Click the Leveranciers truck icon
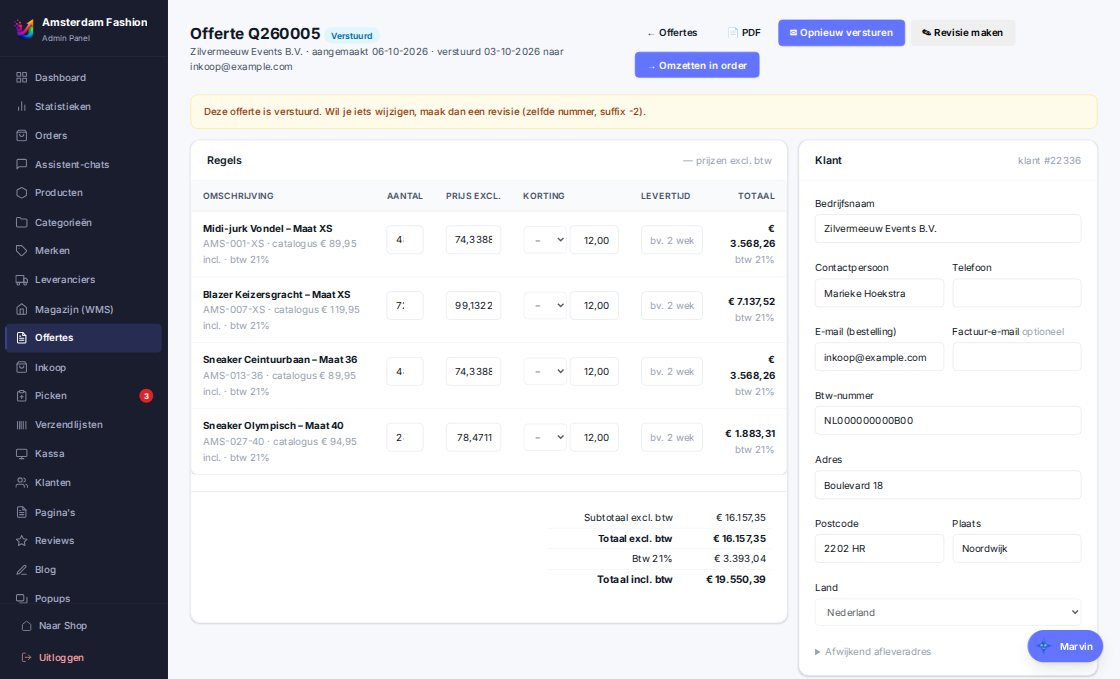Image resolution: width=1120 pixels, height=679 pixels. click(21, 280)
